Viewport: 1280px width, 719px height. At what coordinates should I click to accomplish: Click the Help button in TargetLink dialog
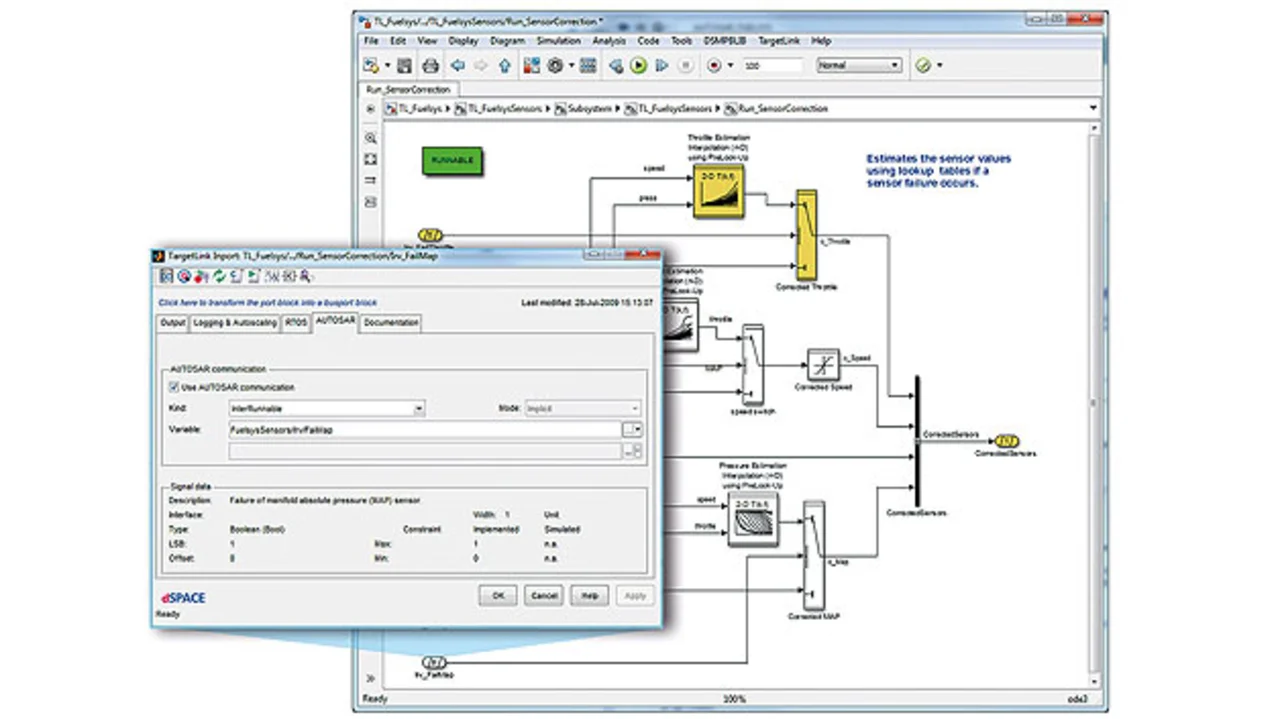point(589,594)
